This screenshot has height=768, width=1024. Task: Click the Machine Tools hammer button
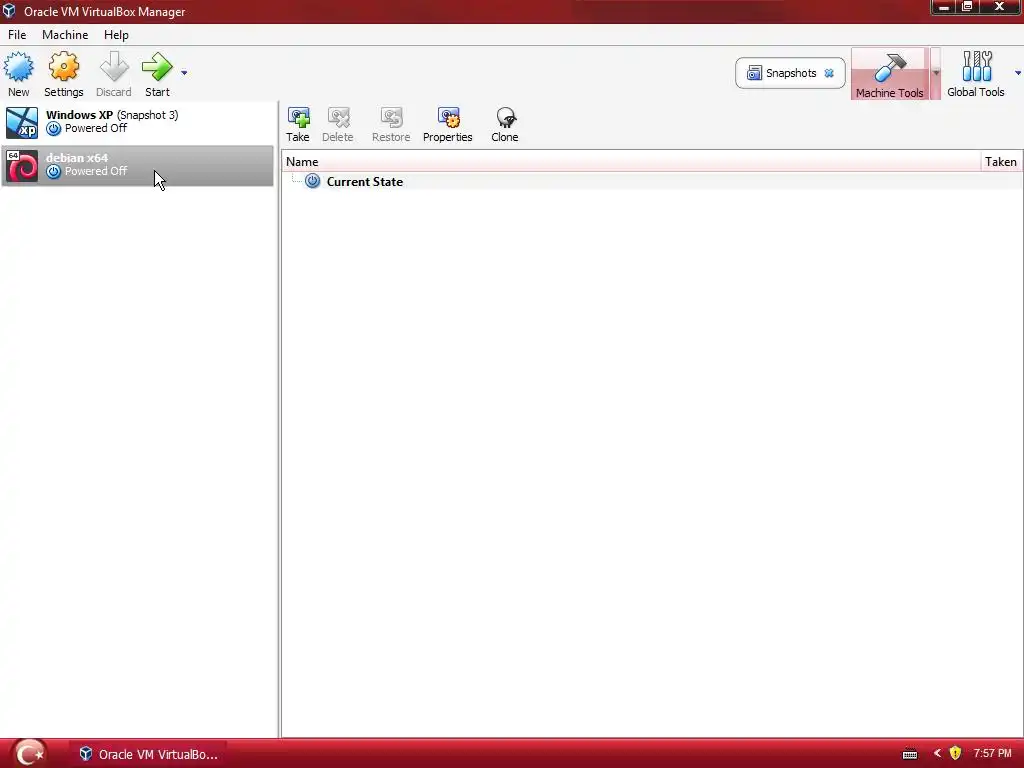889,74
